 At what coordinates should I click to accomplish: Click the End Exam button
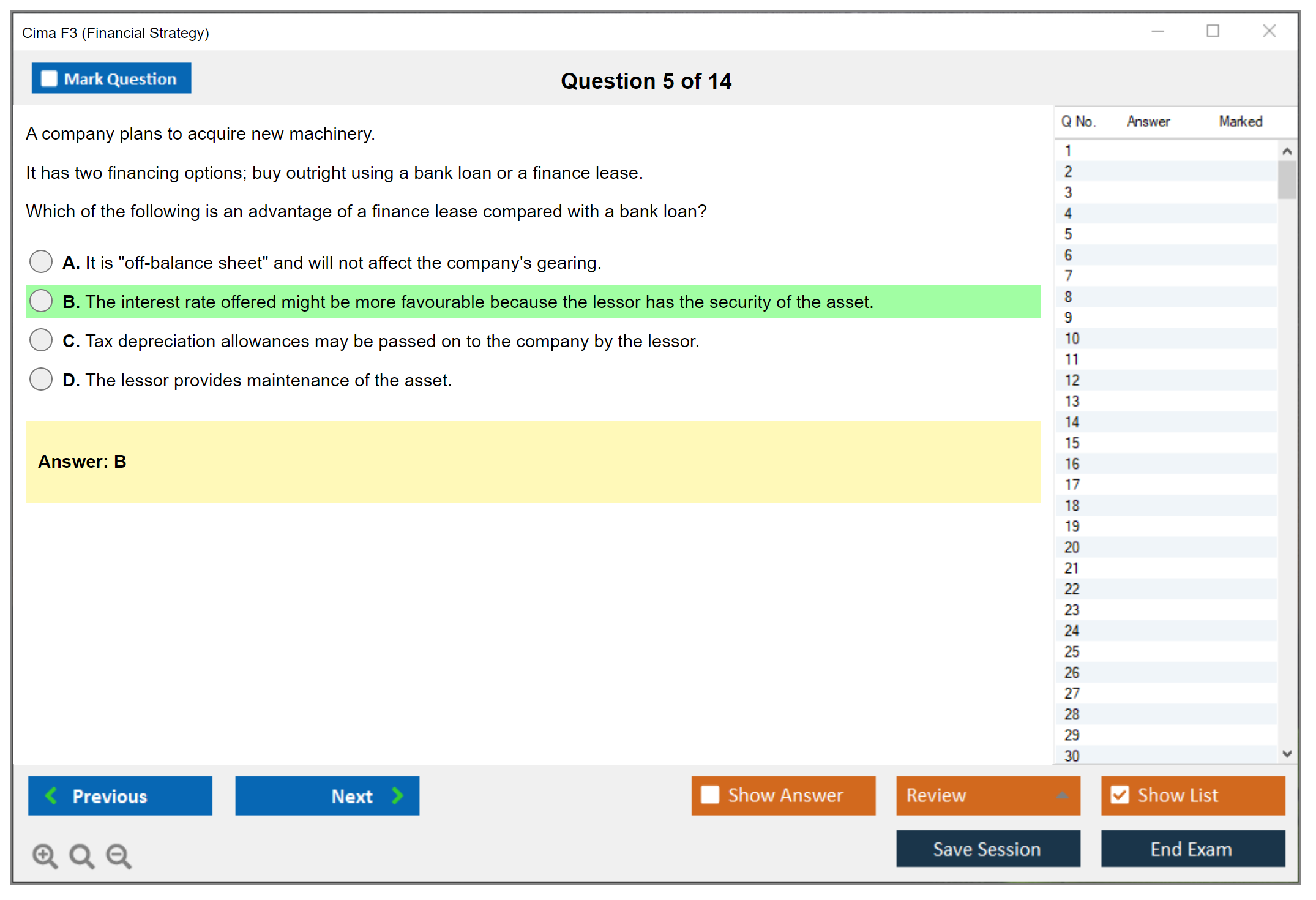(1192, 849)
